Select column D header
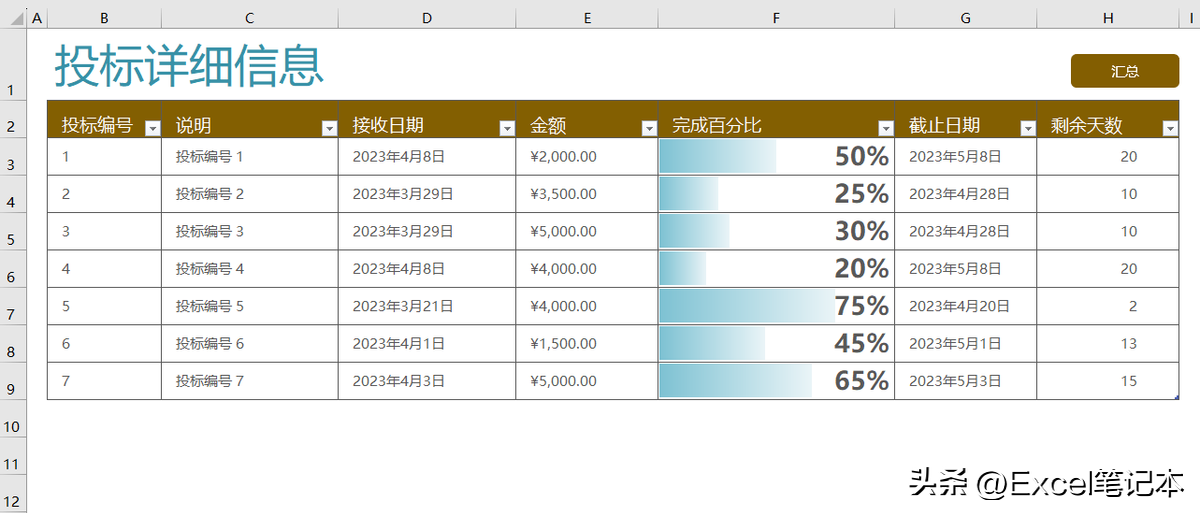Screen dimensions: 1200x513 tap(427, 18)
